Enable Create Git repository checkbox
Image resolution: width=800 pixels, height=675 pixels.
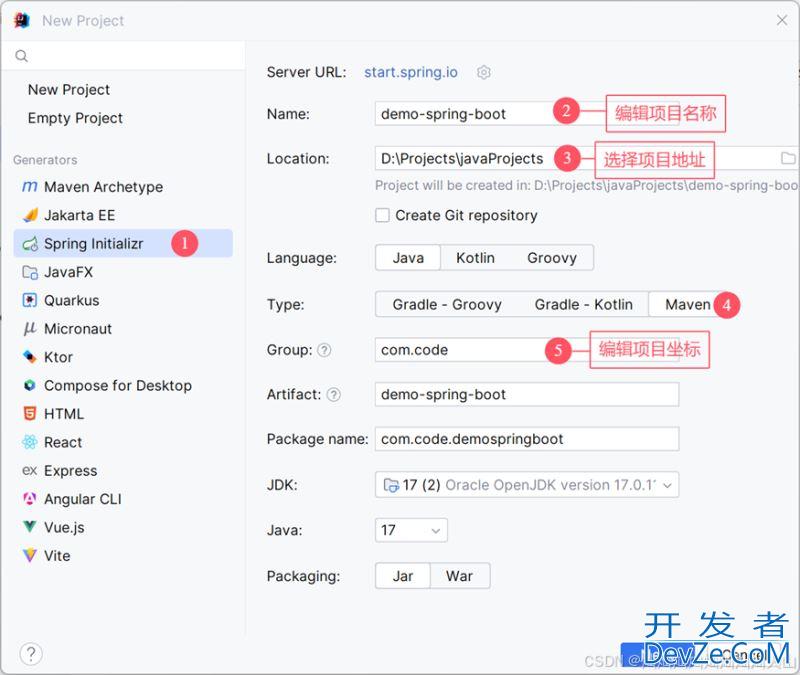click(382, 215)
